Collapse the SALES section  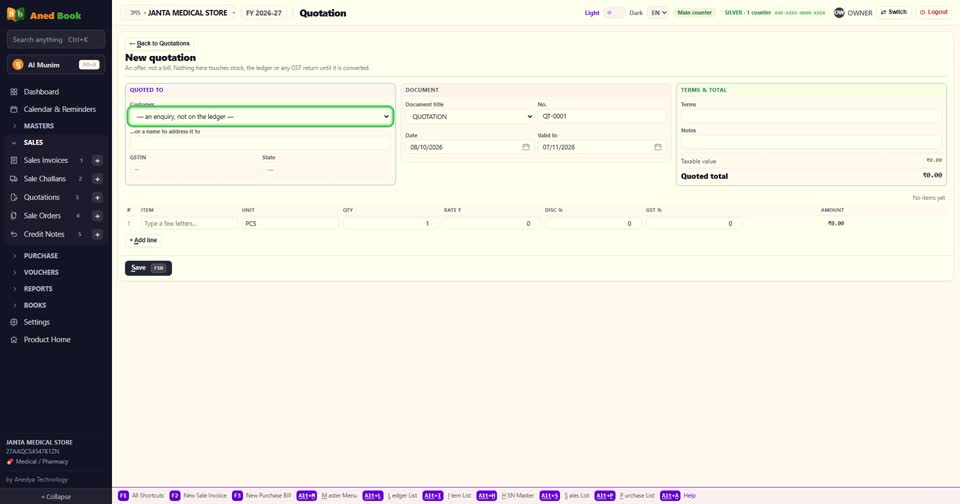(33, 142)
